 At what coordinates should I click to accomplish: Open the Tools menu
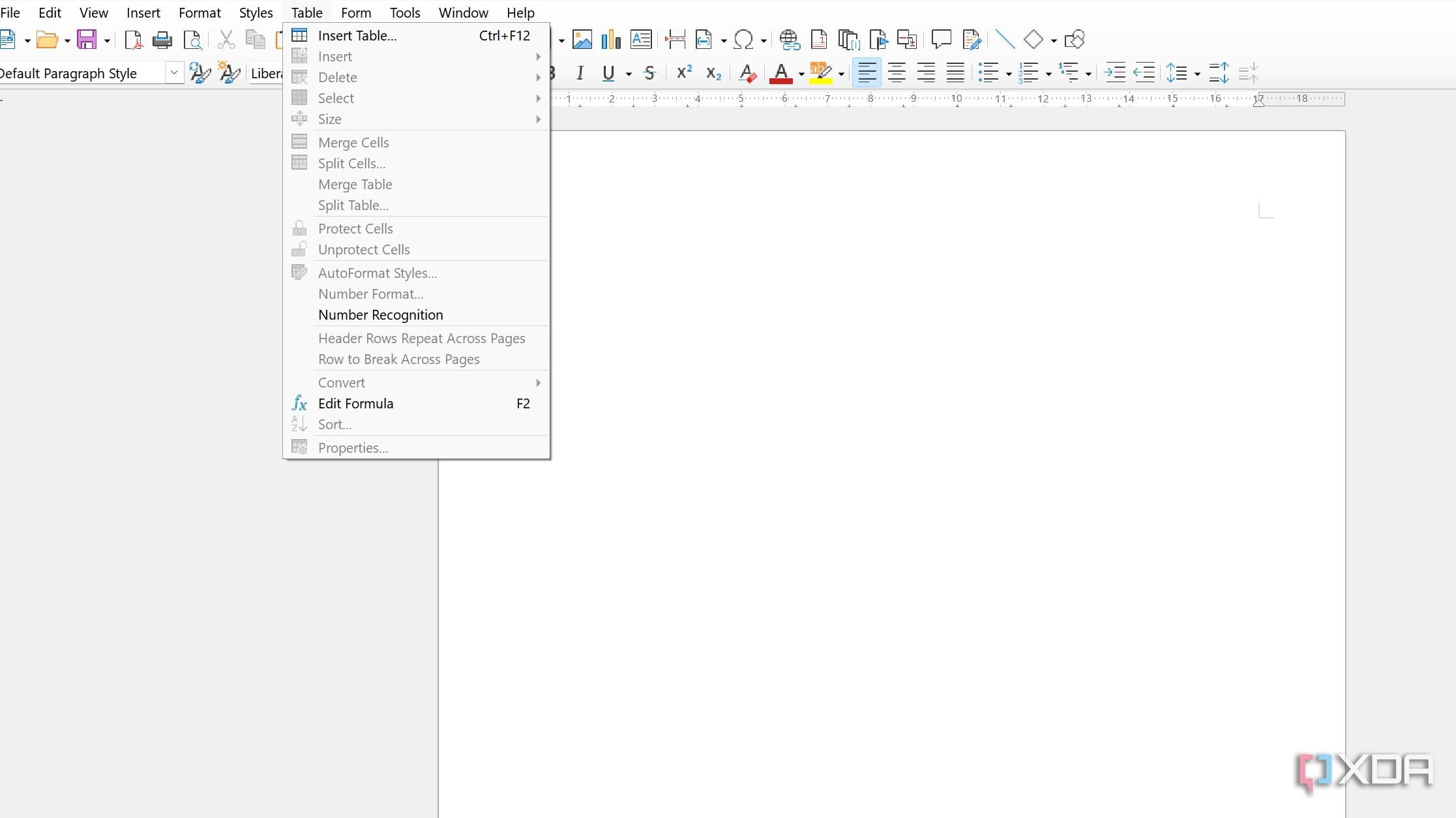405,12
